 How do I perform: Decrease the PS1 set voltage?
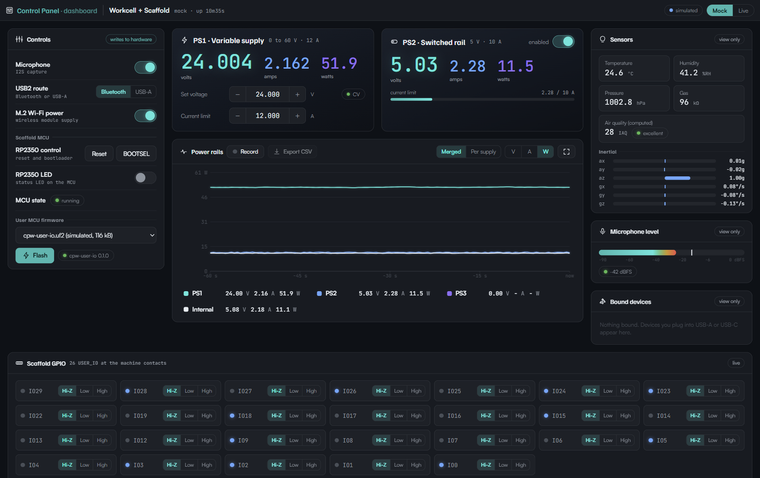tap(238, 95)
